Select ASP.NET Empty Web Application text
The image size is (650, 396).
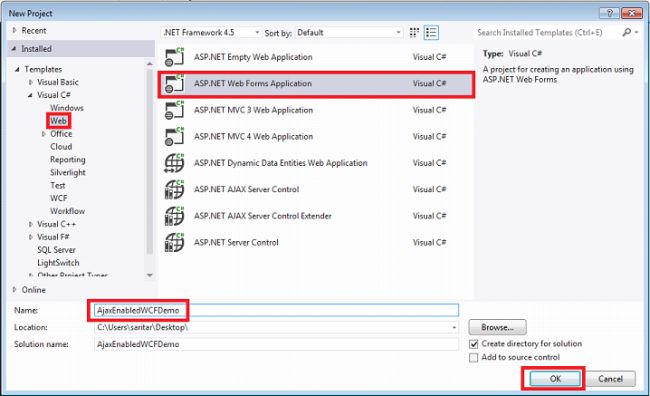(x=253, y=57)
